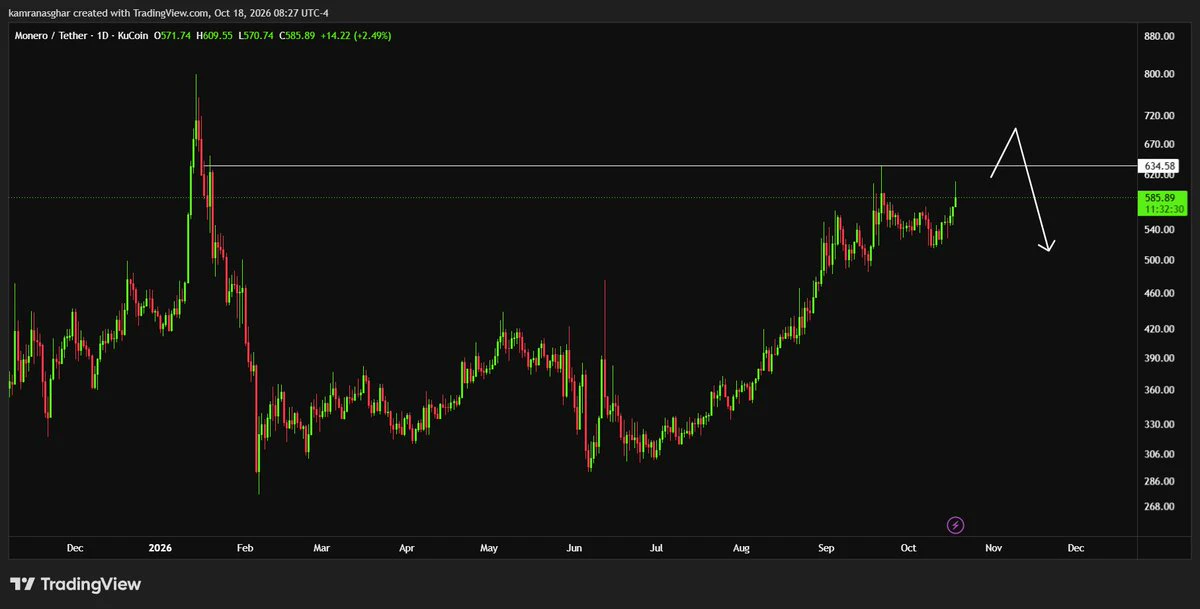Click the 360.00 price axis label

click(x=1160, y=390)
